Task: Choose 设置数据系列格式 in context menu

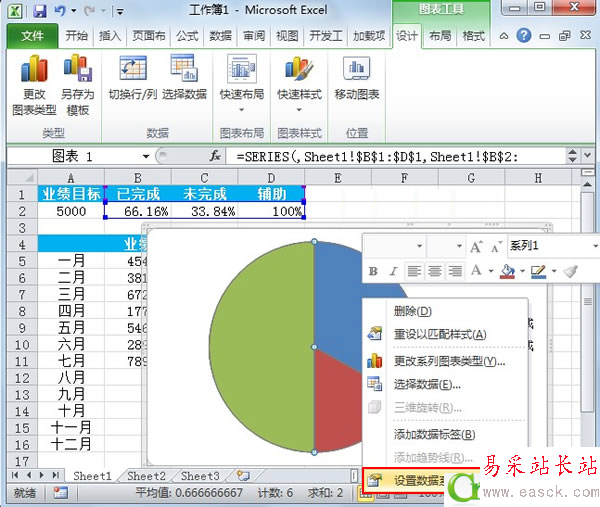Action: click(421, 480)
